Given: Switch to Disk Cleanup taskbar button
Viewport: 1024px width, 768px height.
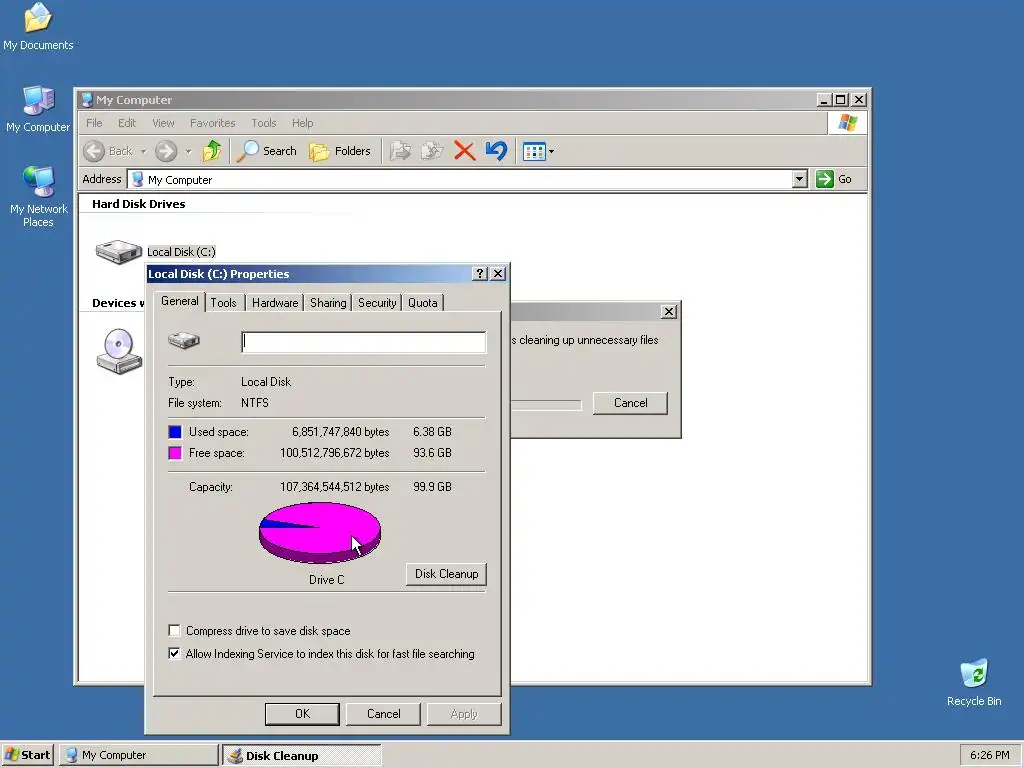Looking at the screenshot, I should point(302,755).
